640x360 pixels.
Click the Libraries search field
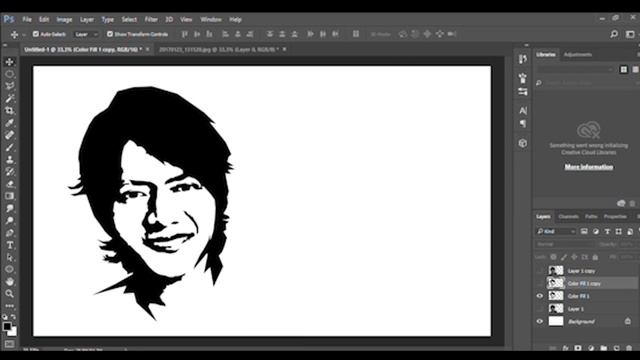(588, 83)
